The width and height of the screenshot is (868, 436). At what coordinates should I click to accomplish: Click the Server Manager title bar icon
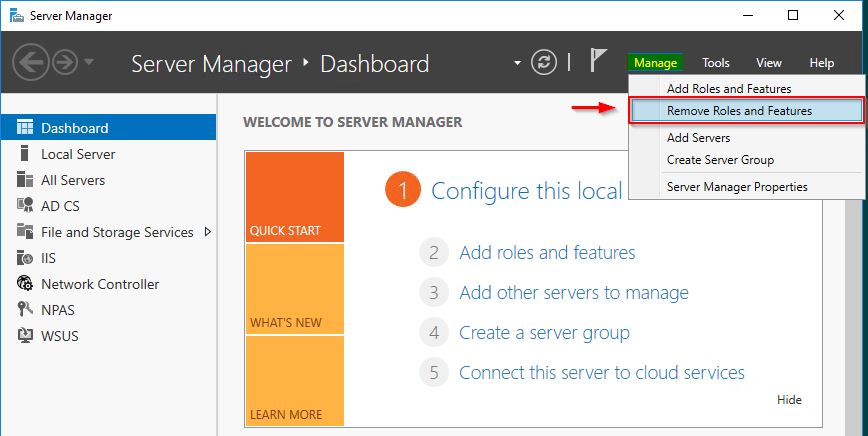(17, 15)
